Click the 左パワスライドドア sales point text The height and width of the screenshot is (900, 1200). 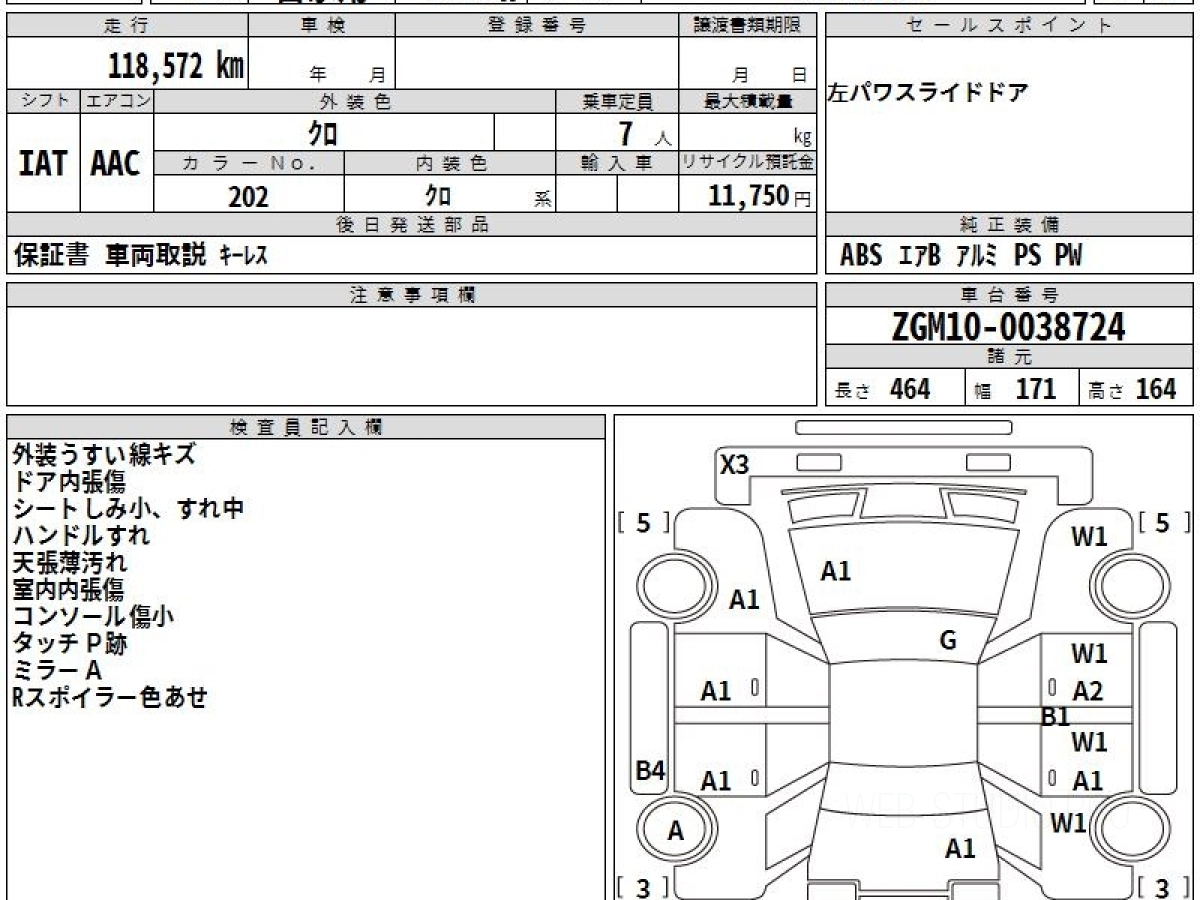click(928, 94)
